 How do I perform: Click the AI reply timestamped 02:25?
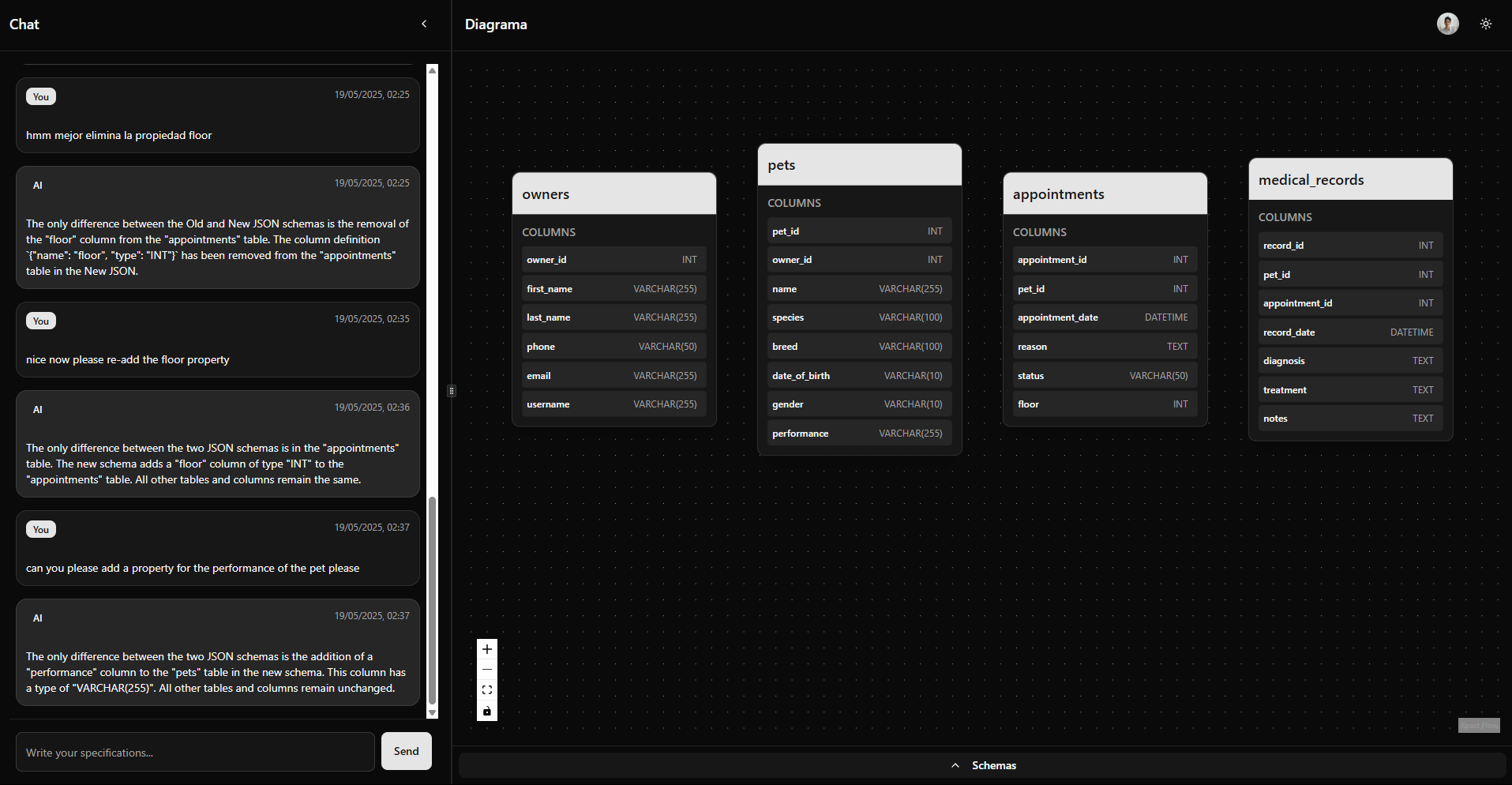tap(218, 227)
